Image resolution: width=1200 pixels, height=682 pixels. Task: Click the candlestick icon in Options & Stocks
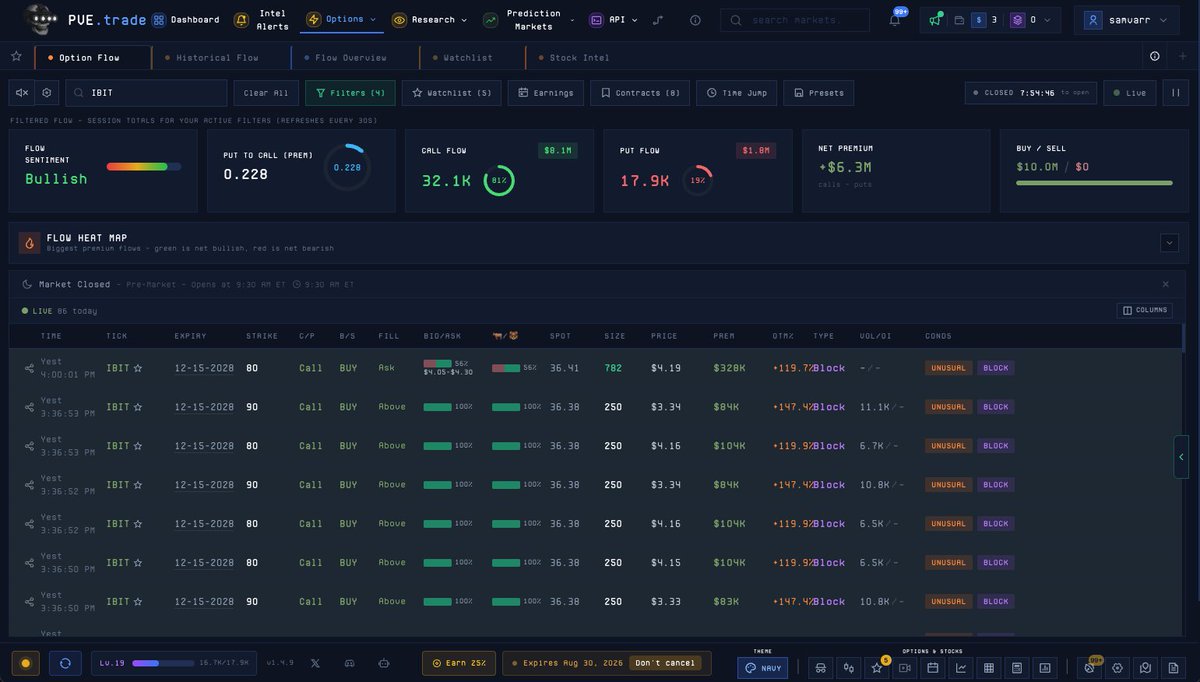(x=849, y=668)
